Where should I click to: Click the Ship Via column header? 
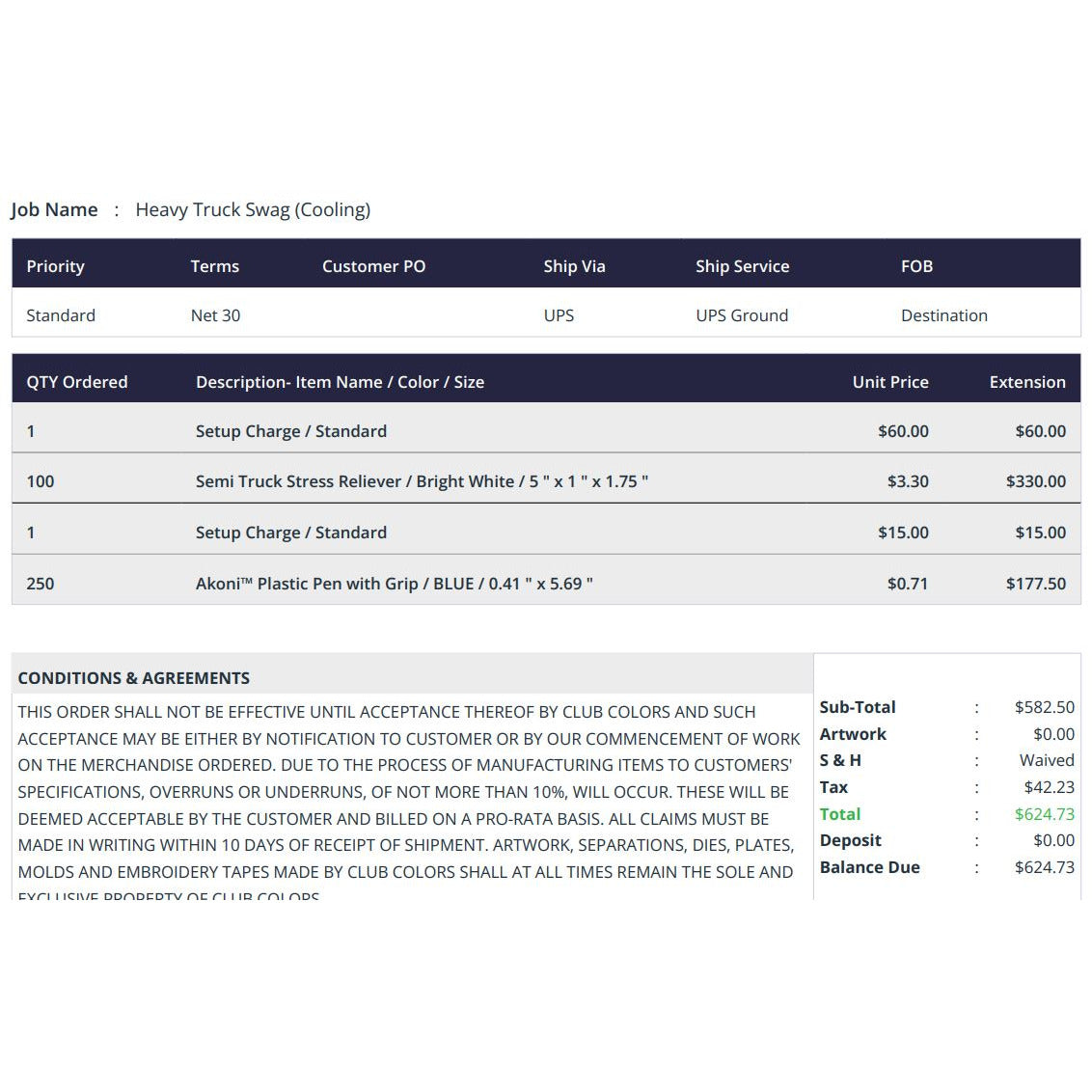click(574, 266)
